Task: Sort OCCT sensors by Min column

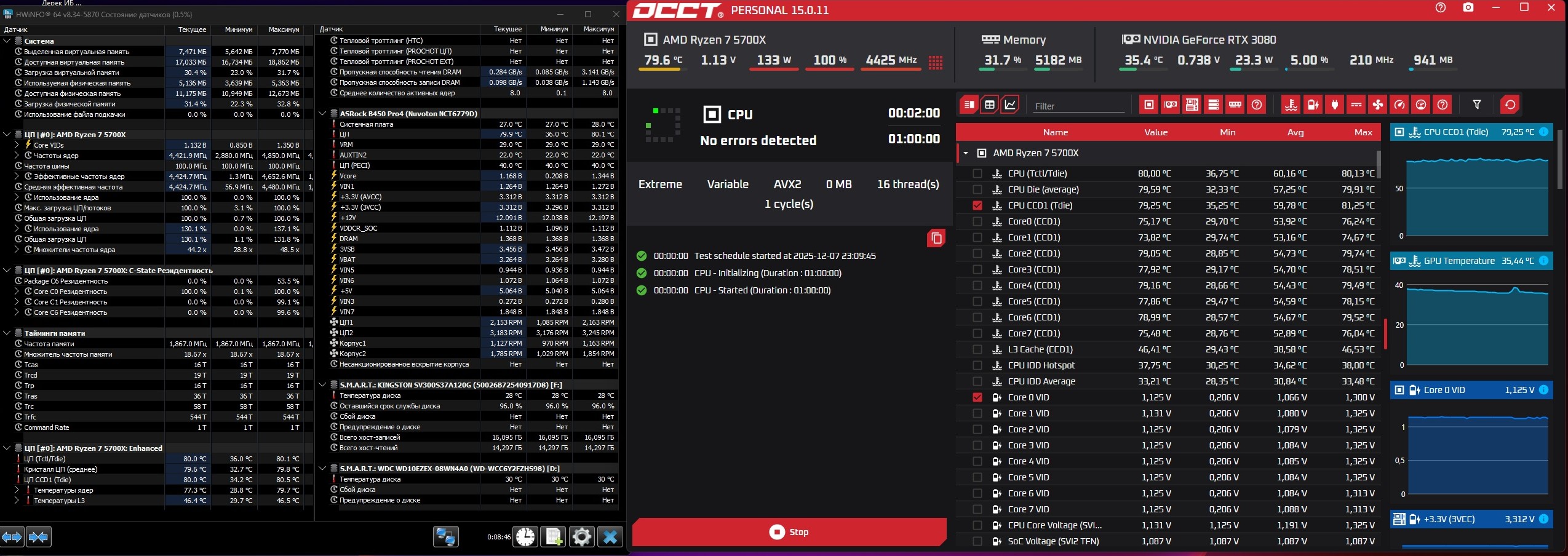Action: 1228,132
